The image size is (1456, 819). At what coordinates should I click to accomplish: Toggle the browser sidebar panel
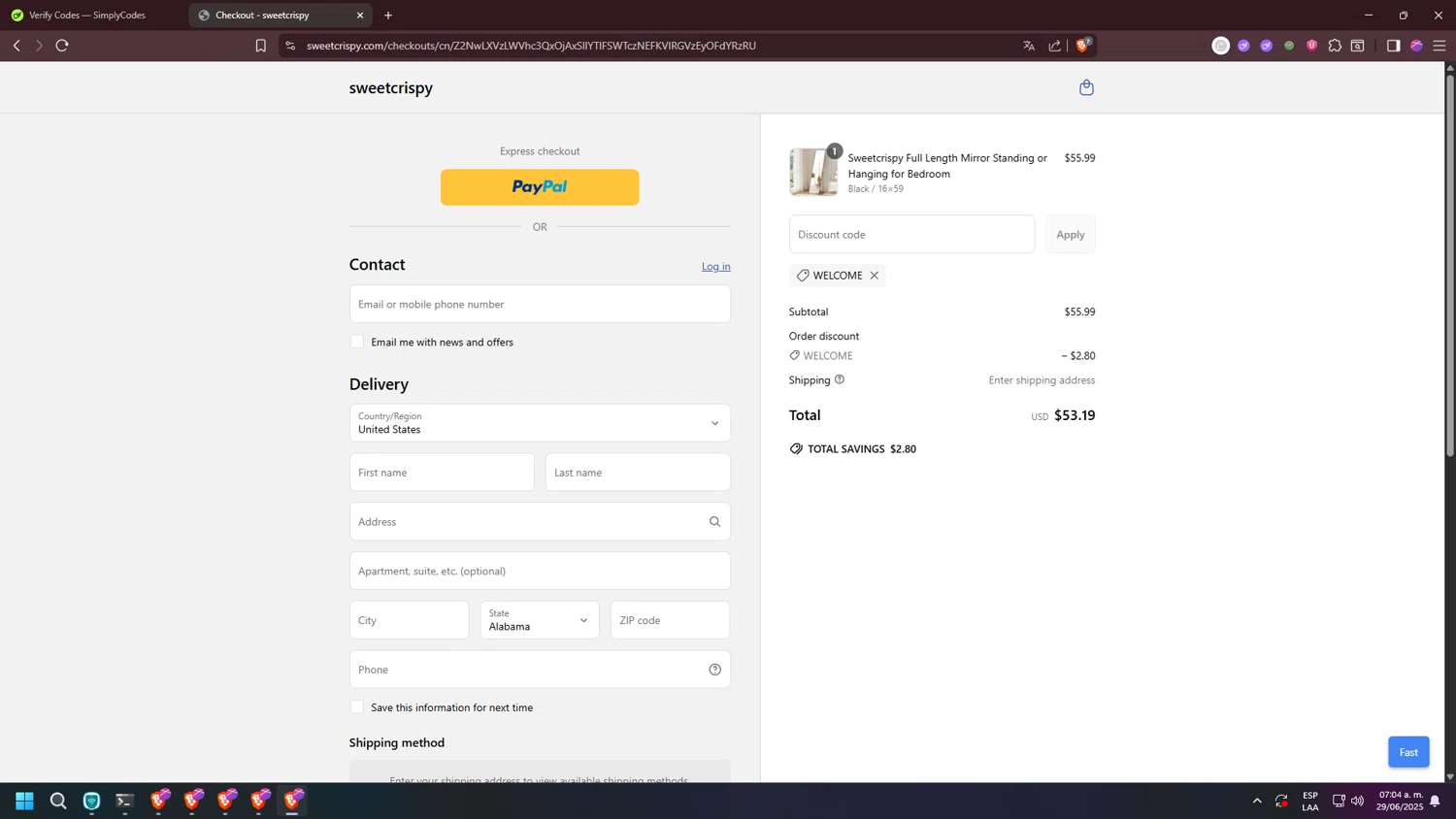click(1393, 46)
